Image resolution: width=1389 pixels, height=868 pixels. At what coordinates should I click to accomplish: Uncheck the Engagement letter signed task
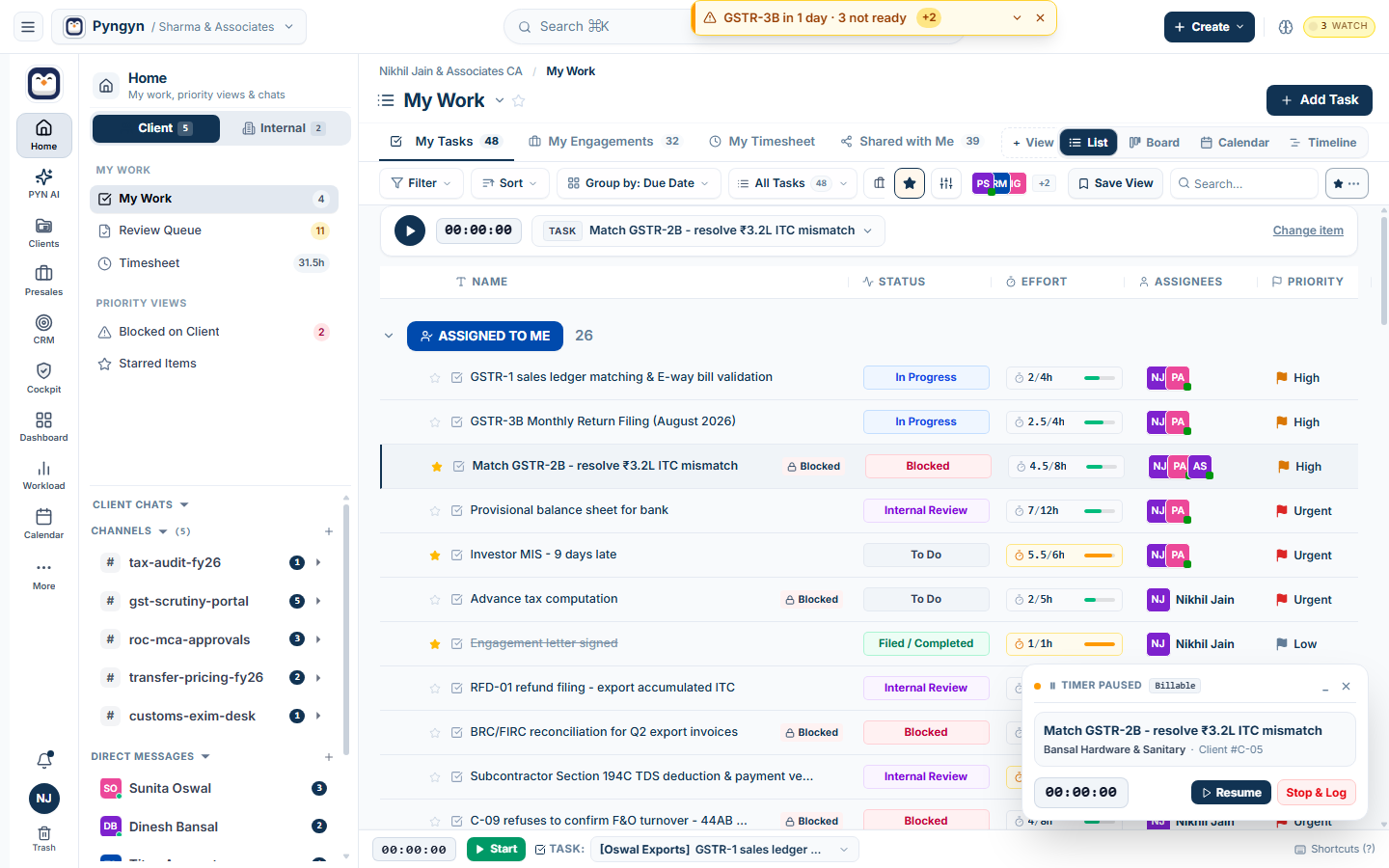(457, 644)
